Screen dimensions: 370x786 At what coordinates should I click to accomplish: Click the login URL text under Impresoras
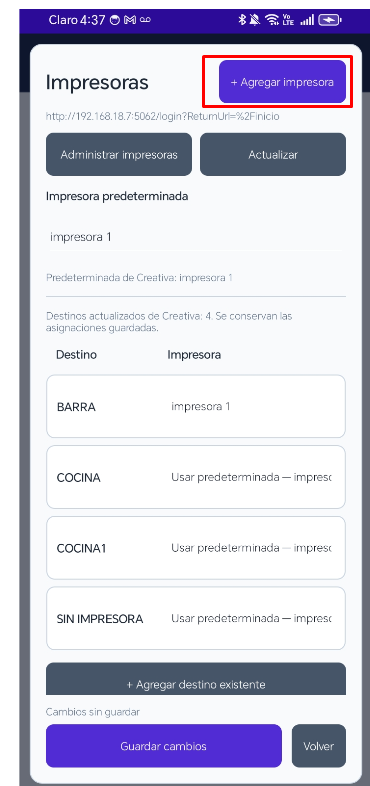(162, 117)
